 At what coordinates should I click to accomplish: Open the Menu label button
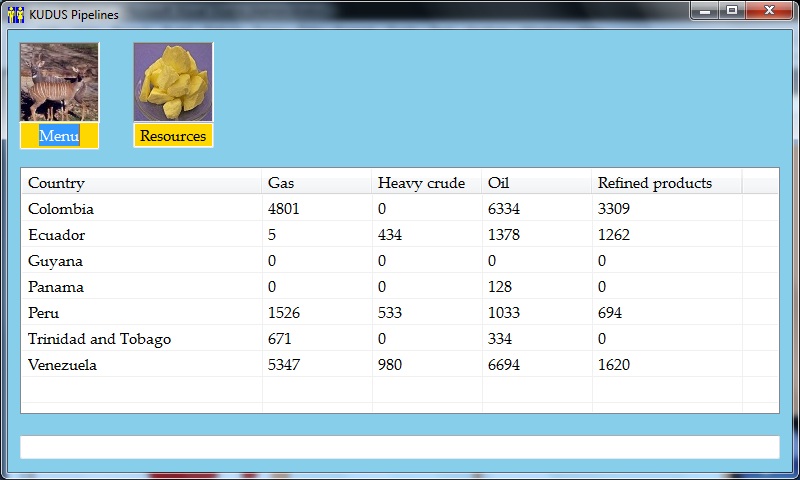pos(59,136)
